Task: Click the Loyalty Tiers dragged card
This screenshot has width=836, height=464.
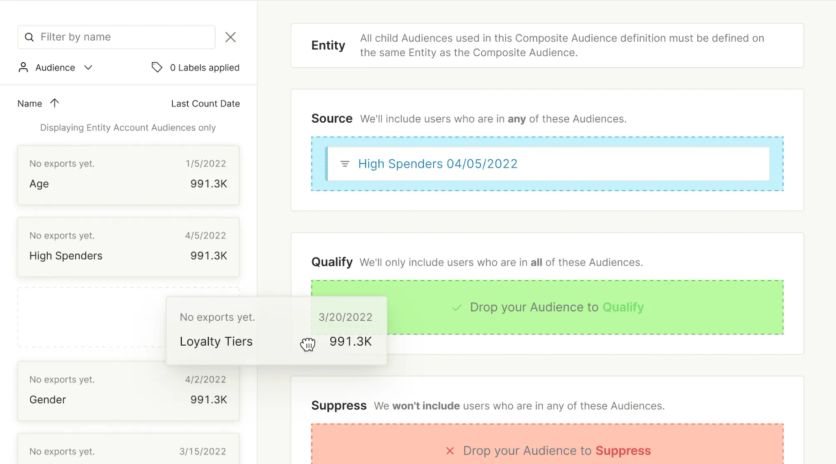Action: (276, 330)
